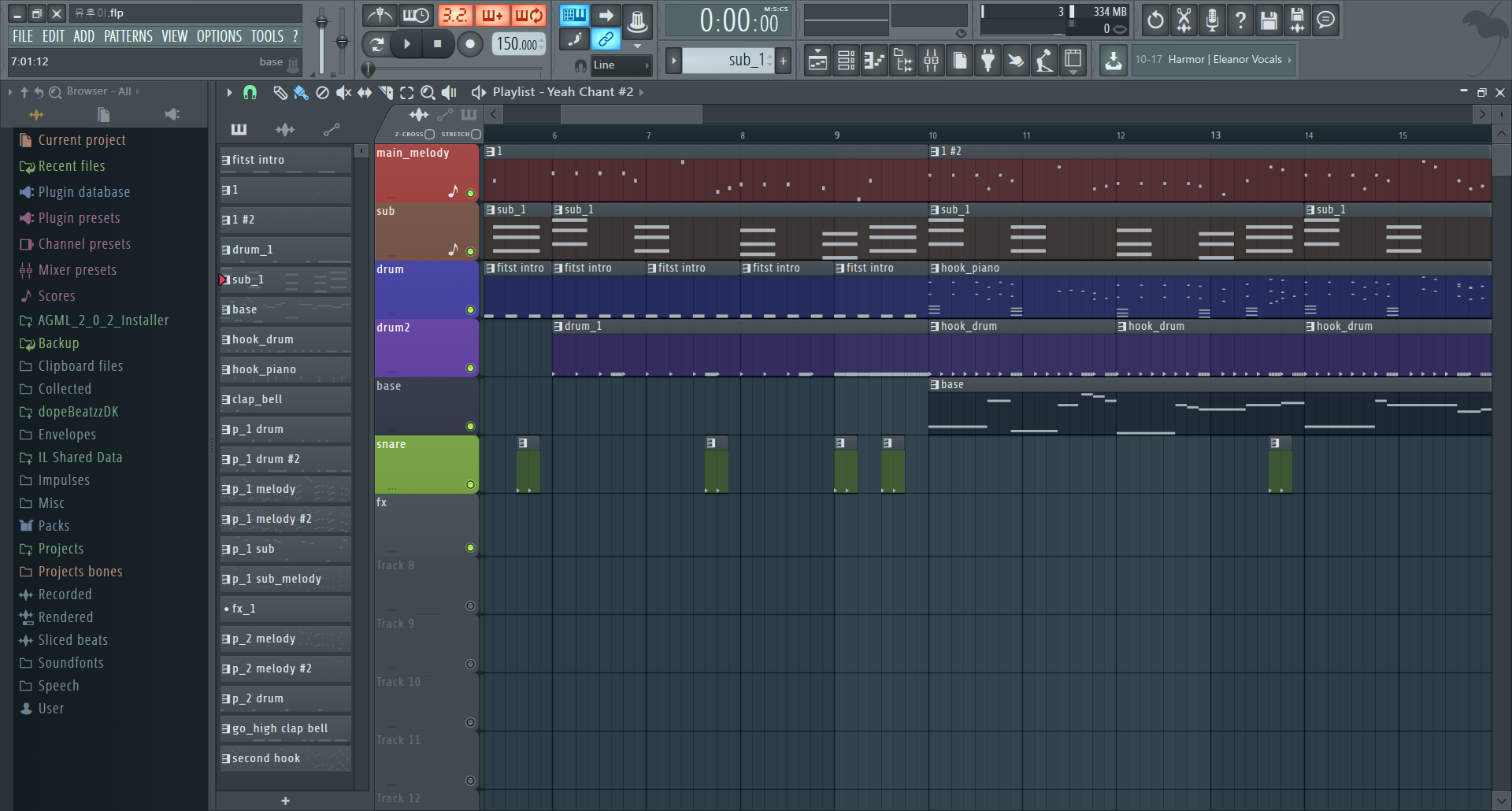
Task: Unmute Track 8 with its green dot
Action: [470, 605]
